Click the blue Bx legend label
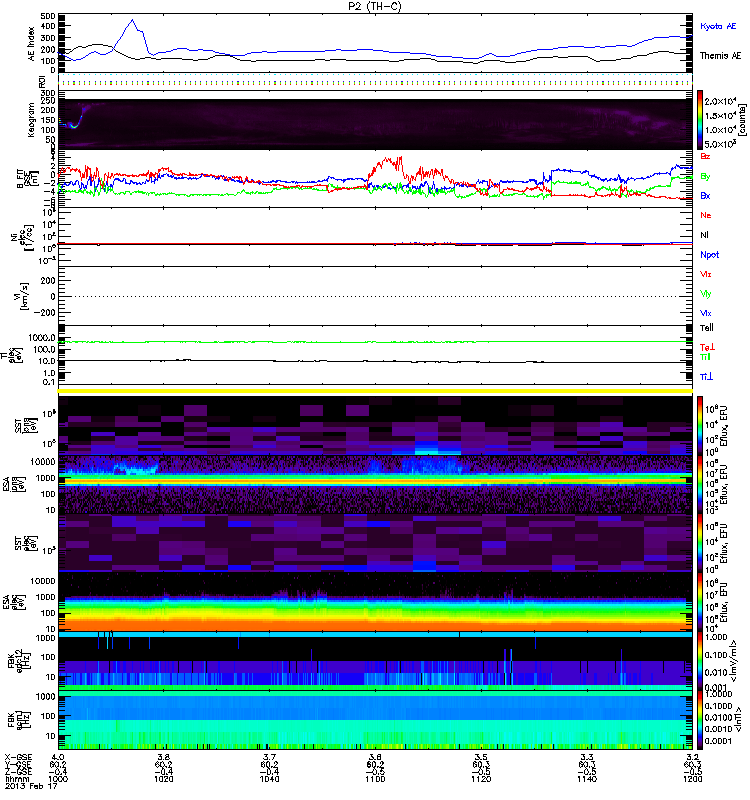The image size is (750, 800). (705, 195)
